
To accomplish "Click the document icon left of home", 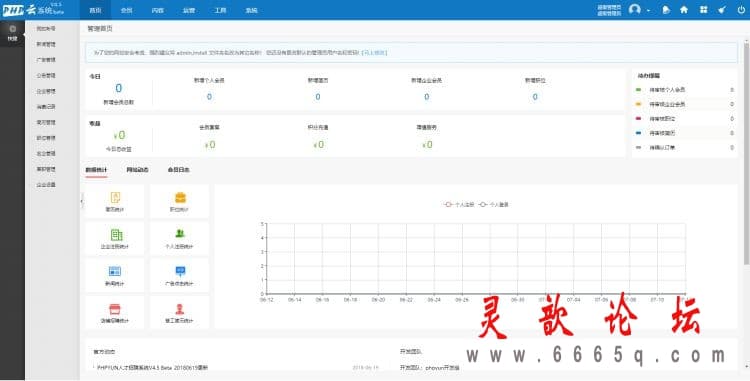I will tap(666, 10).
